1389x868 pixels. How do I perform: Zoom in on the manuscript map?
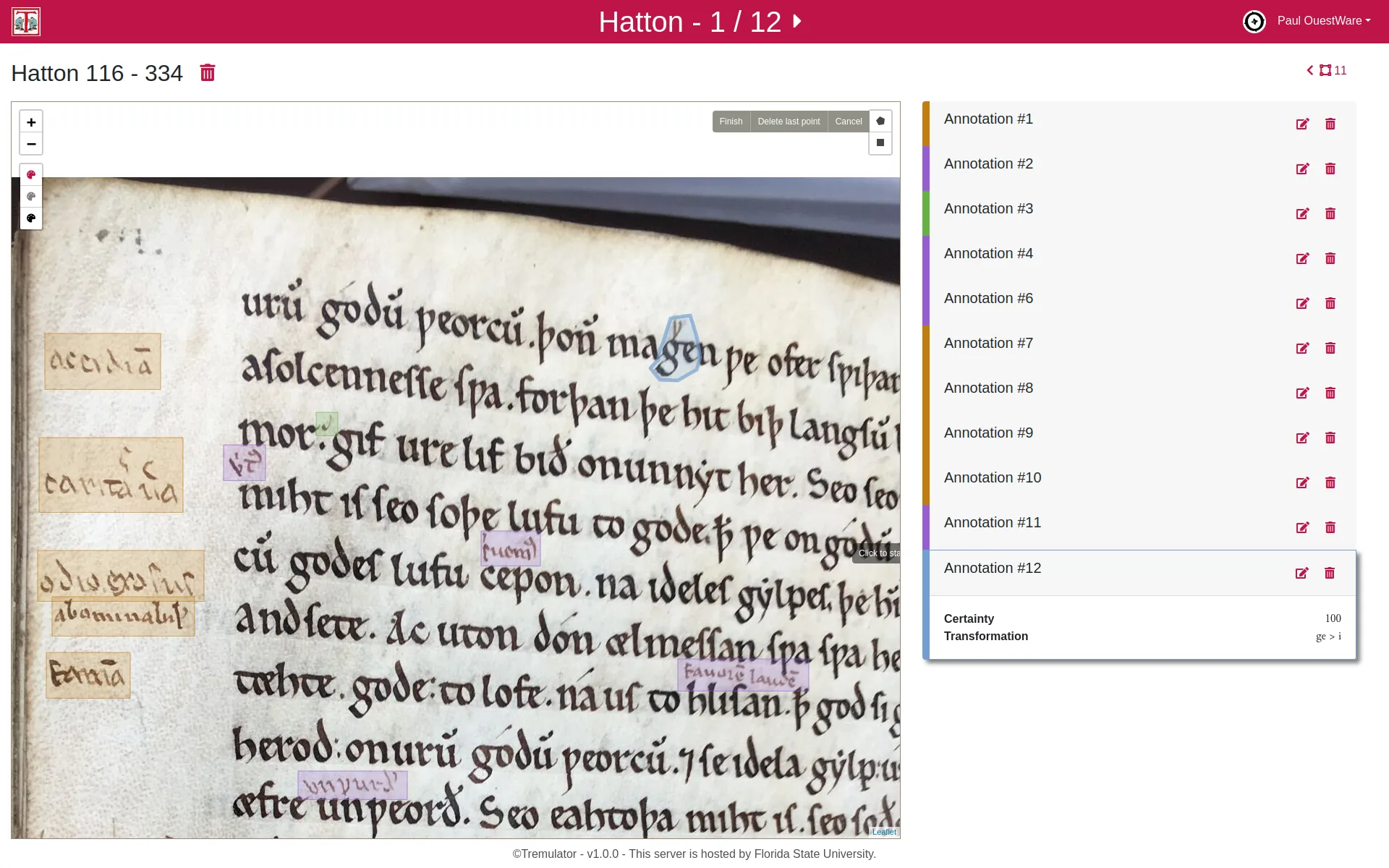(x=31, y=122)
